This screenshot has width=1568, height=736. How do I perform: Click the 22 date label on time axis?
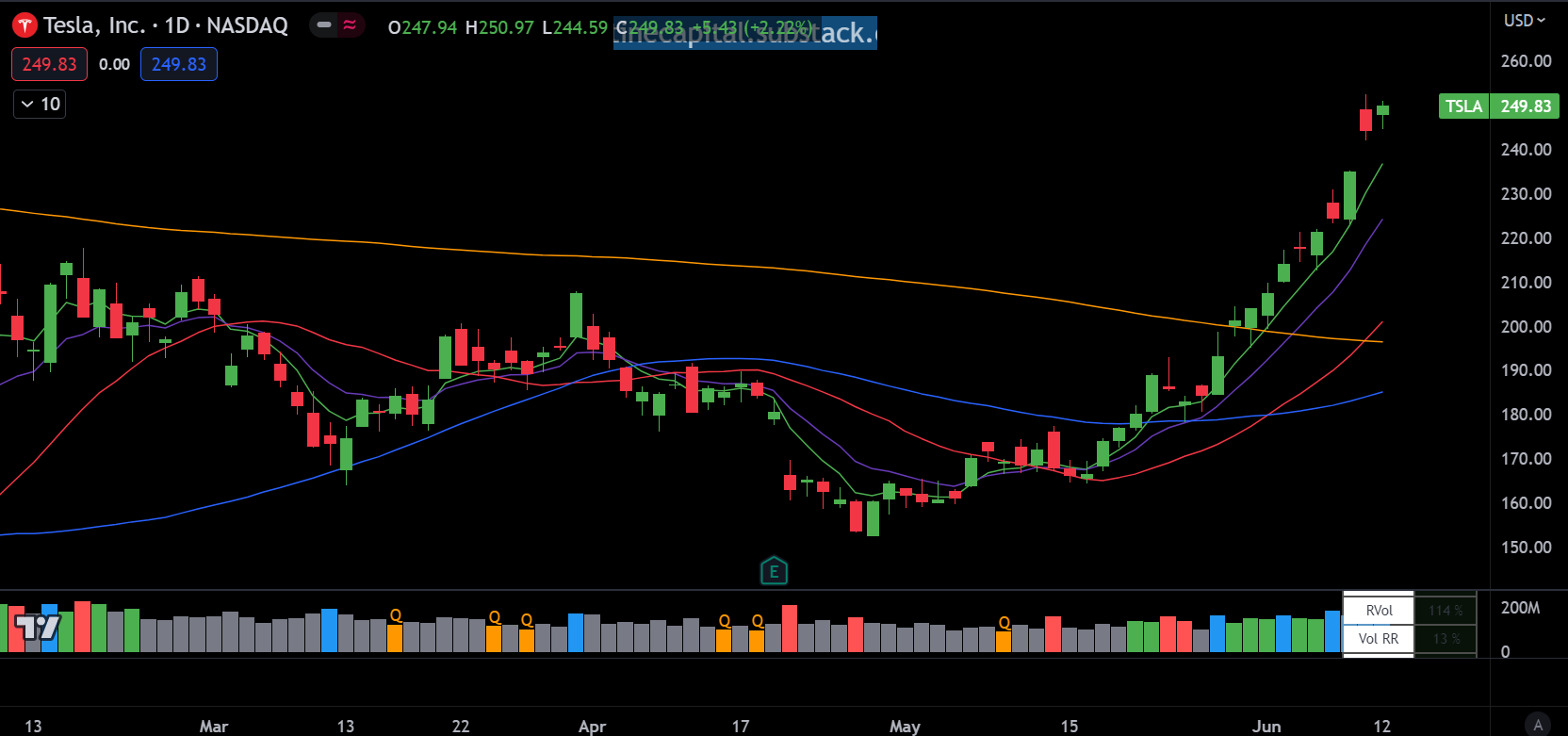click(460, 726)
